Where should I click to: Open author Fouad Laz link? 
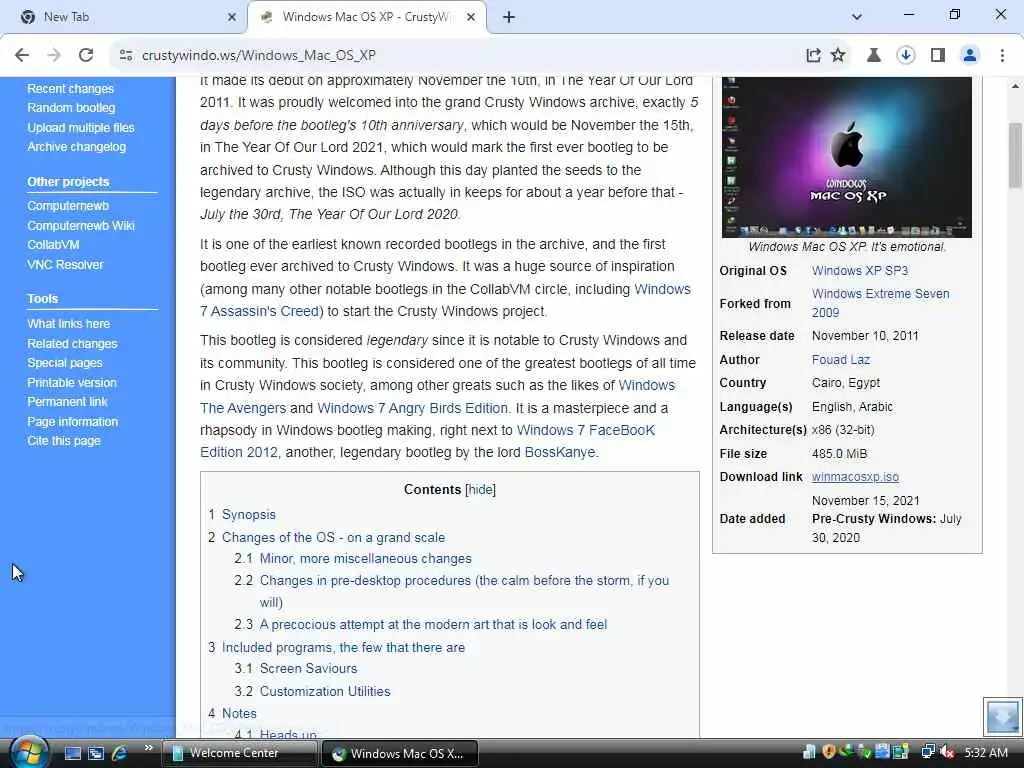point(840,360)
